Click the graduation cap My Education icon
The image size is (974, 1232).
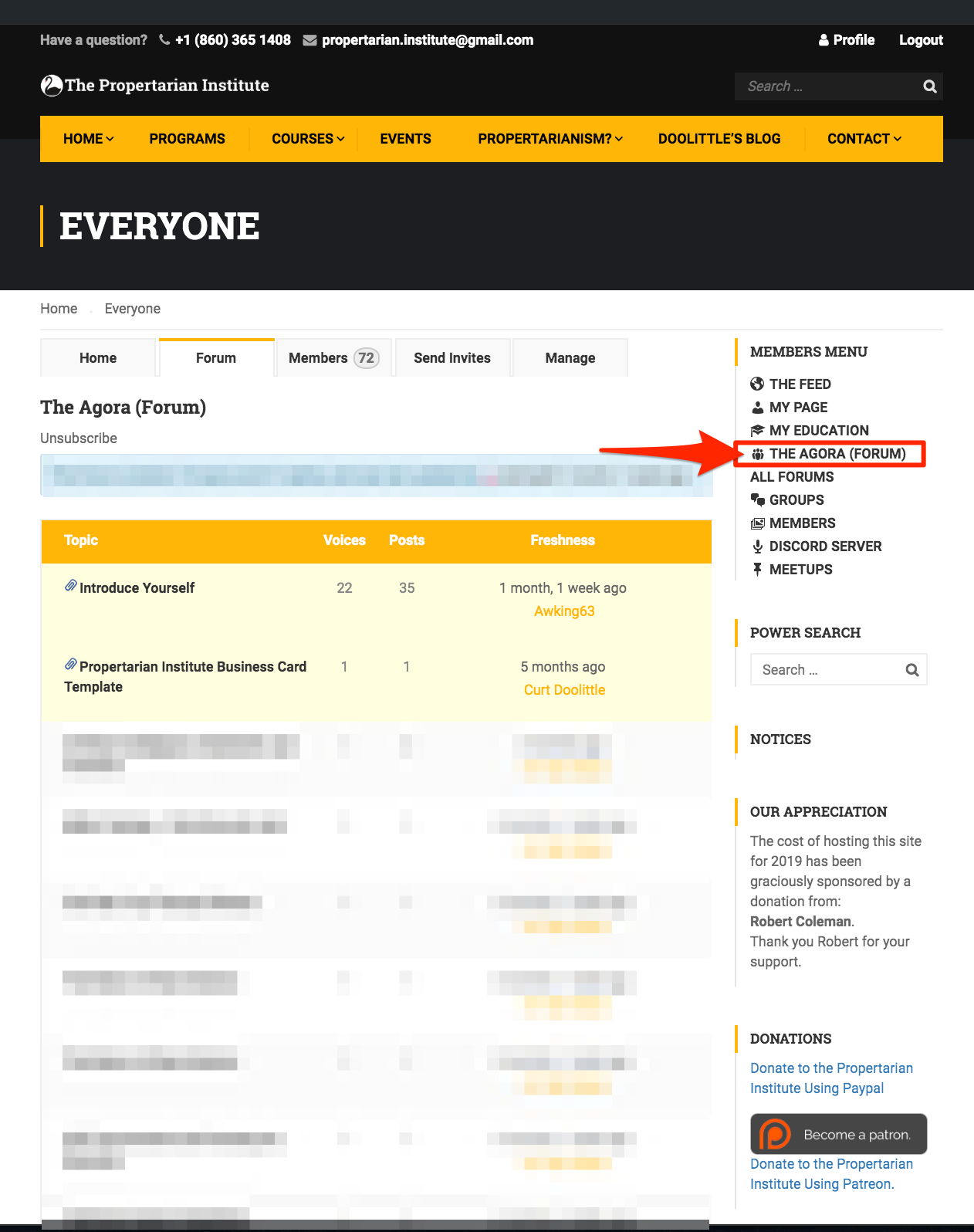coord(757,430)
